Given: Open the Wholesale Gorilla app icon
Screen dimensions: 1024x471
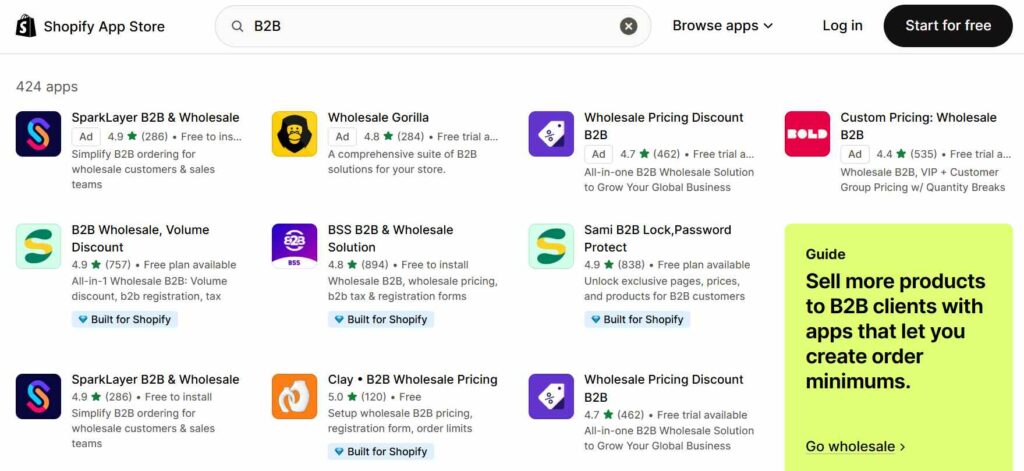Looking at the screenshot, I should (295, 134).
